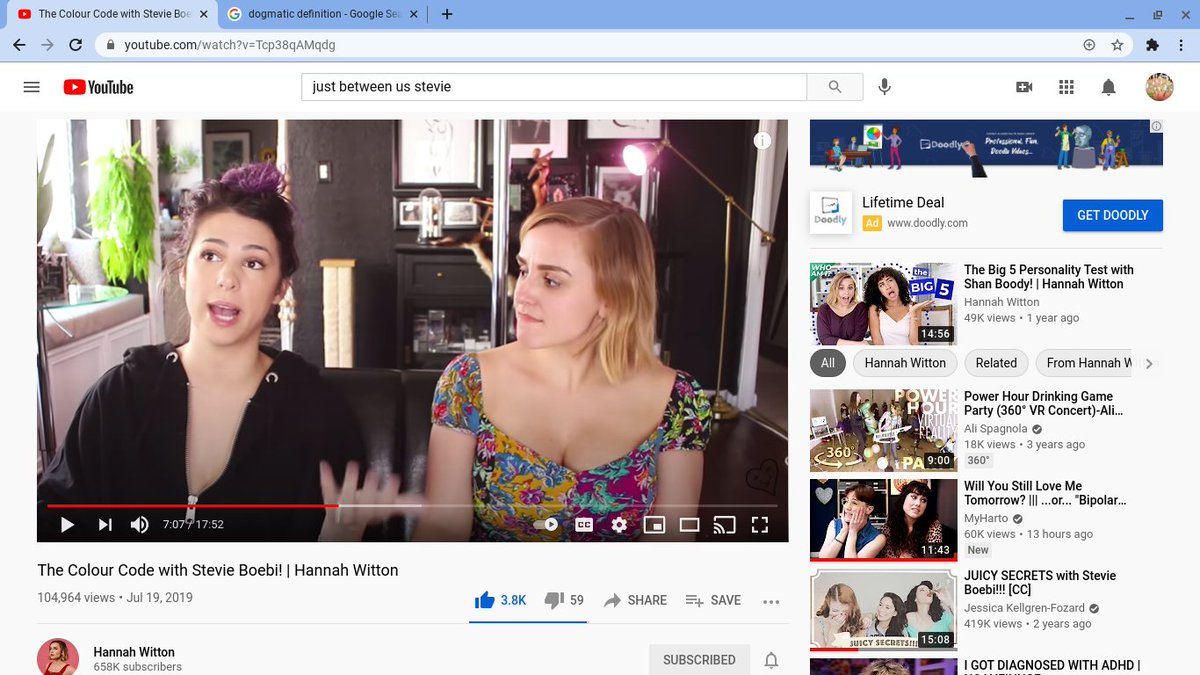Play the video

click(x=67, y=524)
